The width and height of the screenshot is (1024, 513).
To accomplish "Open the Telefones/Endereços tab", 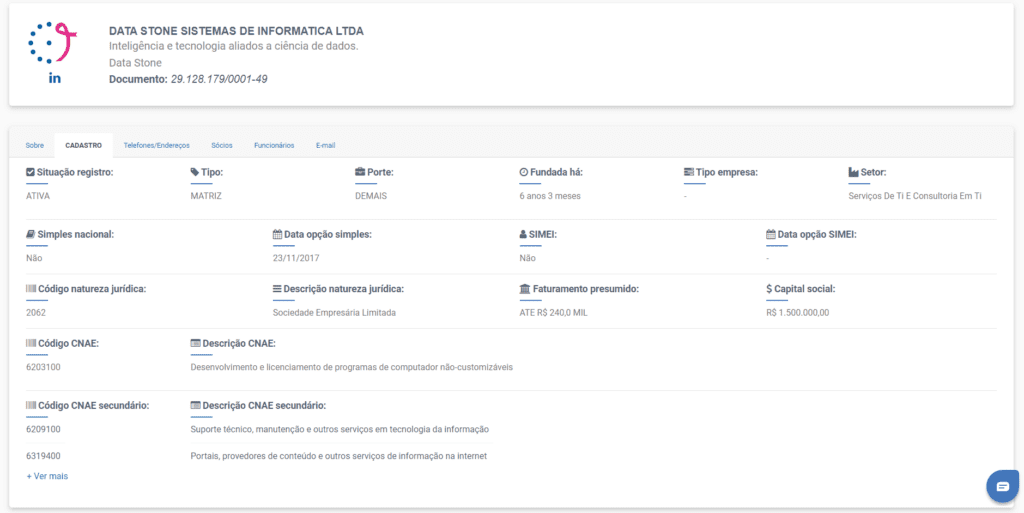I will tap(157, 146).
